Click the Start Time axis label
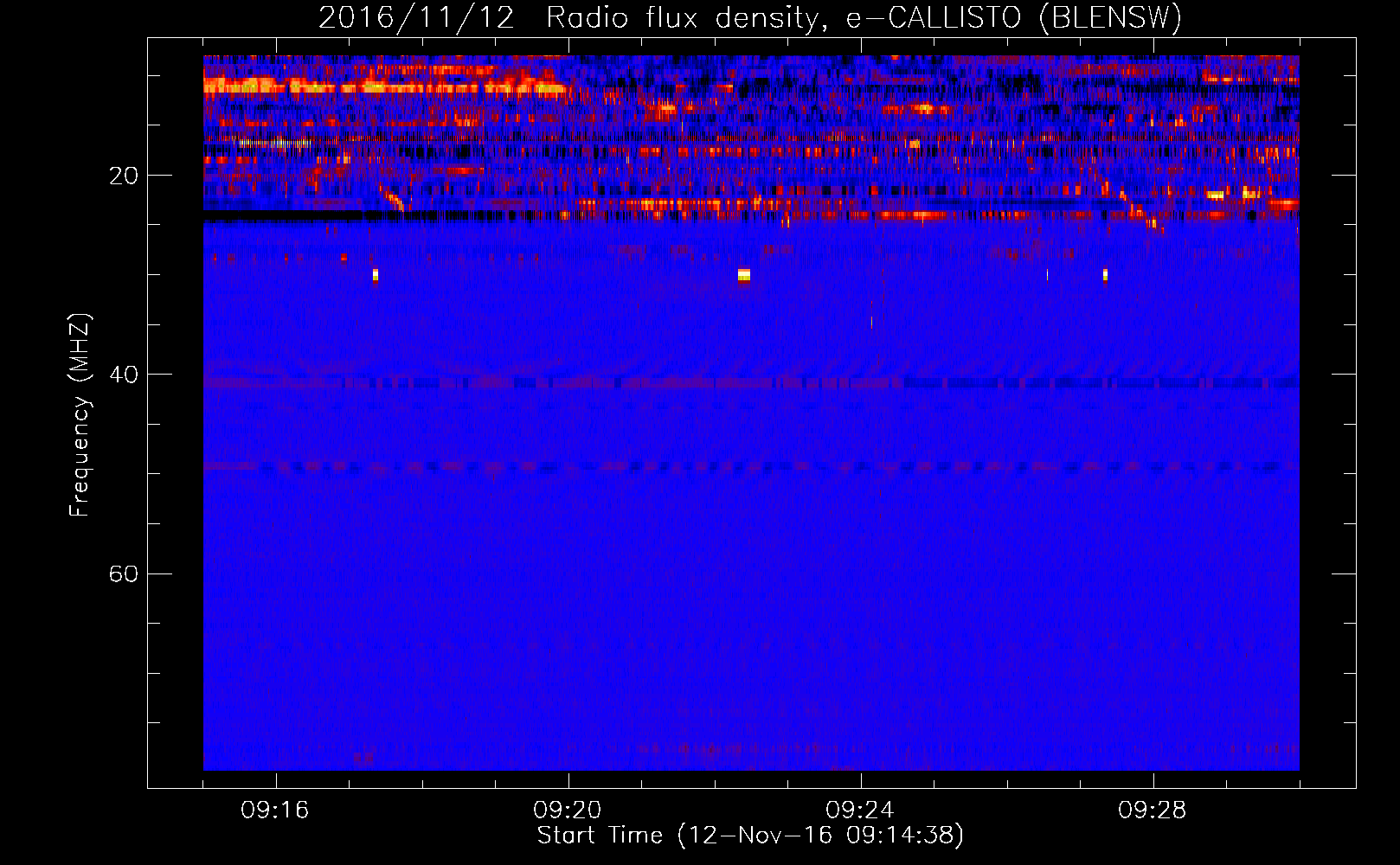This screenshot has width=1400, height=865. pyautogui.click(x=750, y=836)
